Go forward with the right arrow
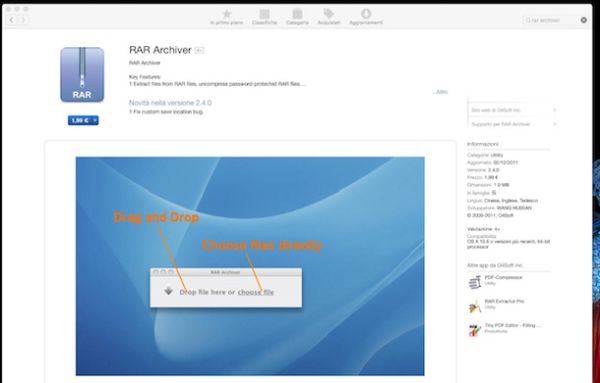Image resolution: width=600 pixels, height=383 pixels. (23, 20)
